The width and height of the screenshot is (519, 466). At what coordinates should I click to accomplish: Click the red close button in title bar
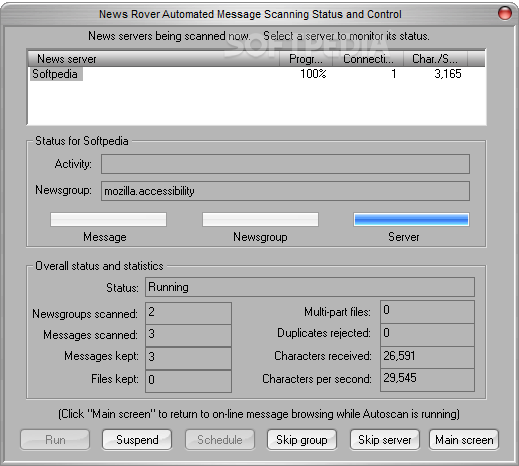(504, 13)
